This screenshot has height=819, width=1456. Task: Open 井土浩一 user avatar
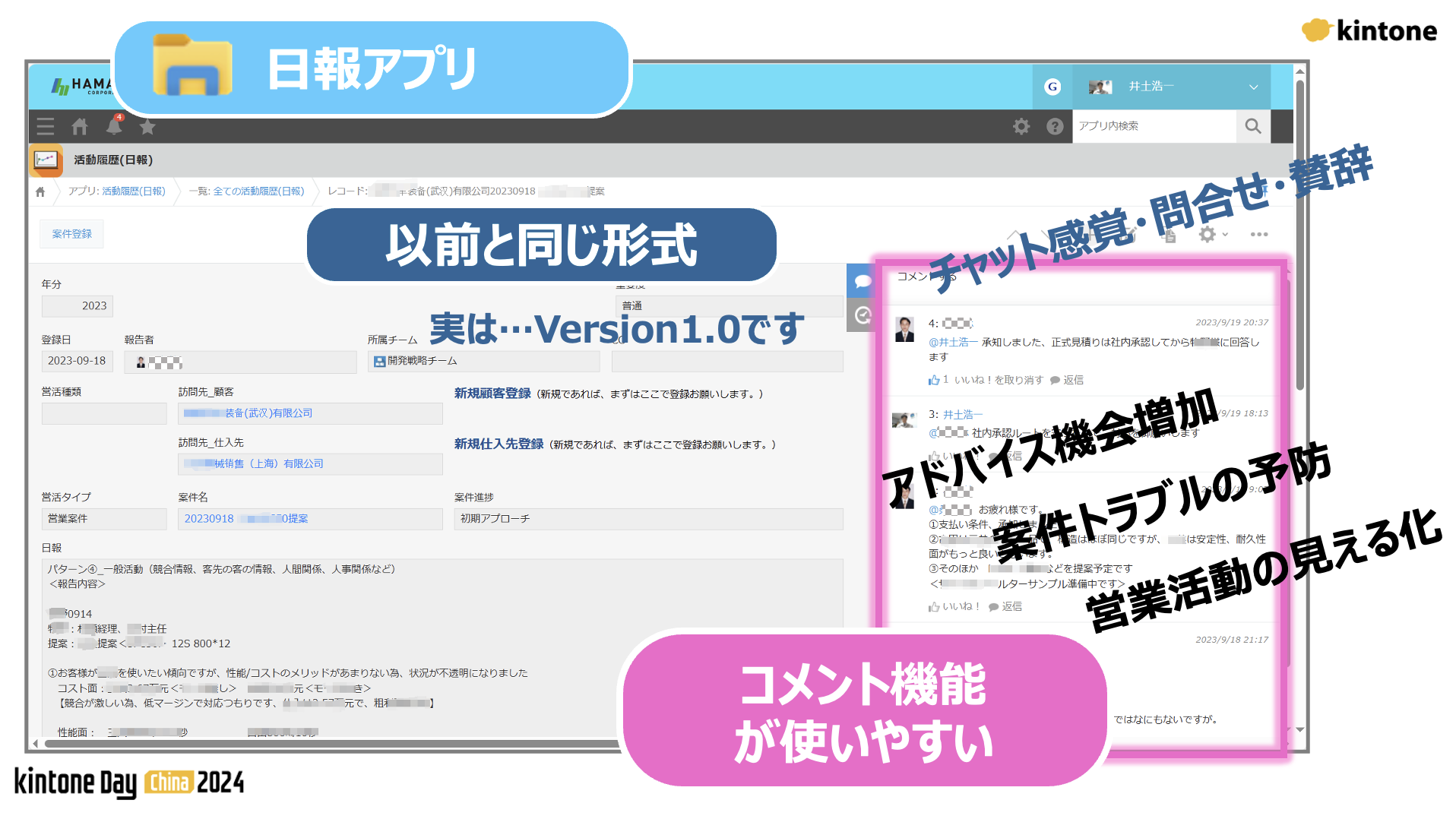[x=1100, y=87]
